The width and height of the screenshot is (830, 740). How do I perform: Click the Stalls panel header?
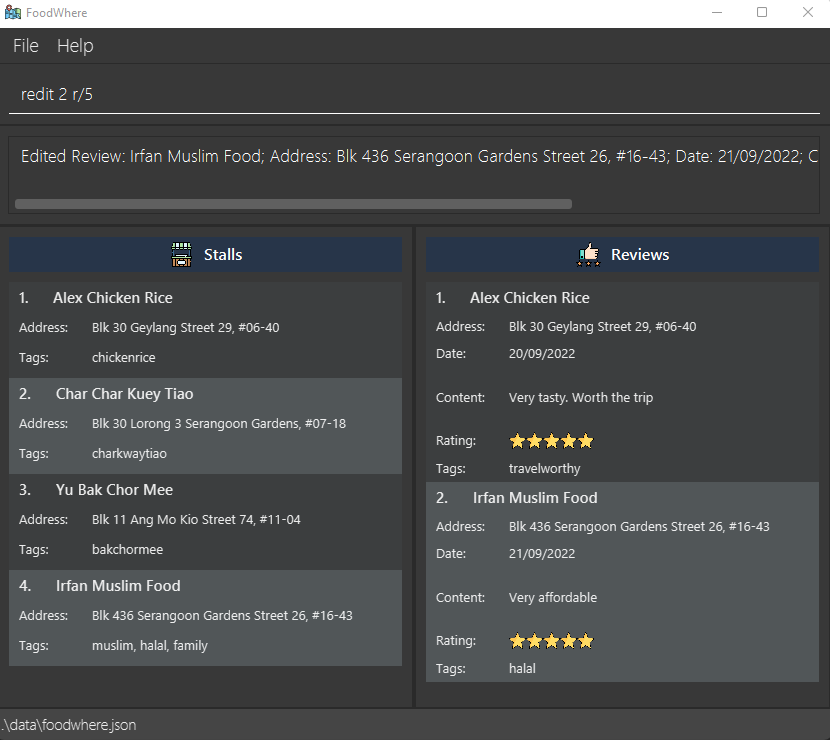coord(205,255)
